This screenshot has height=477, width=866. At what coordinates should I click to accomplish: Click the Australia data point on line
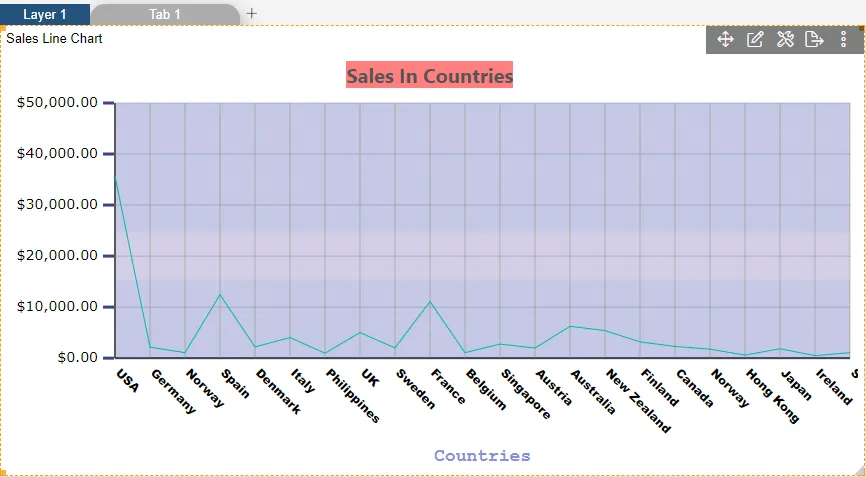tap(570, 326)
